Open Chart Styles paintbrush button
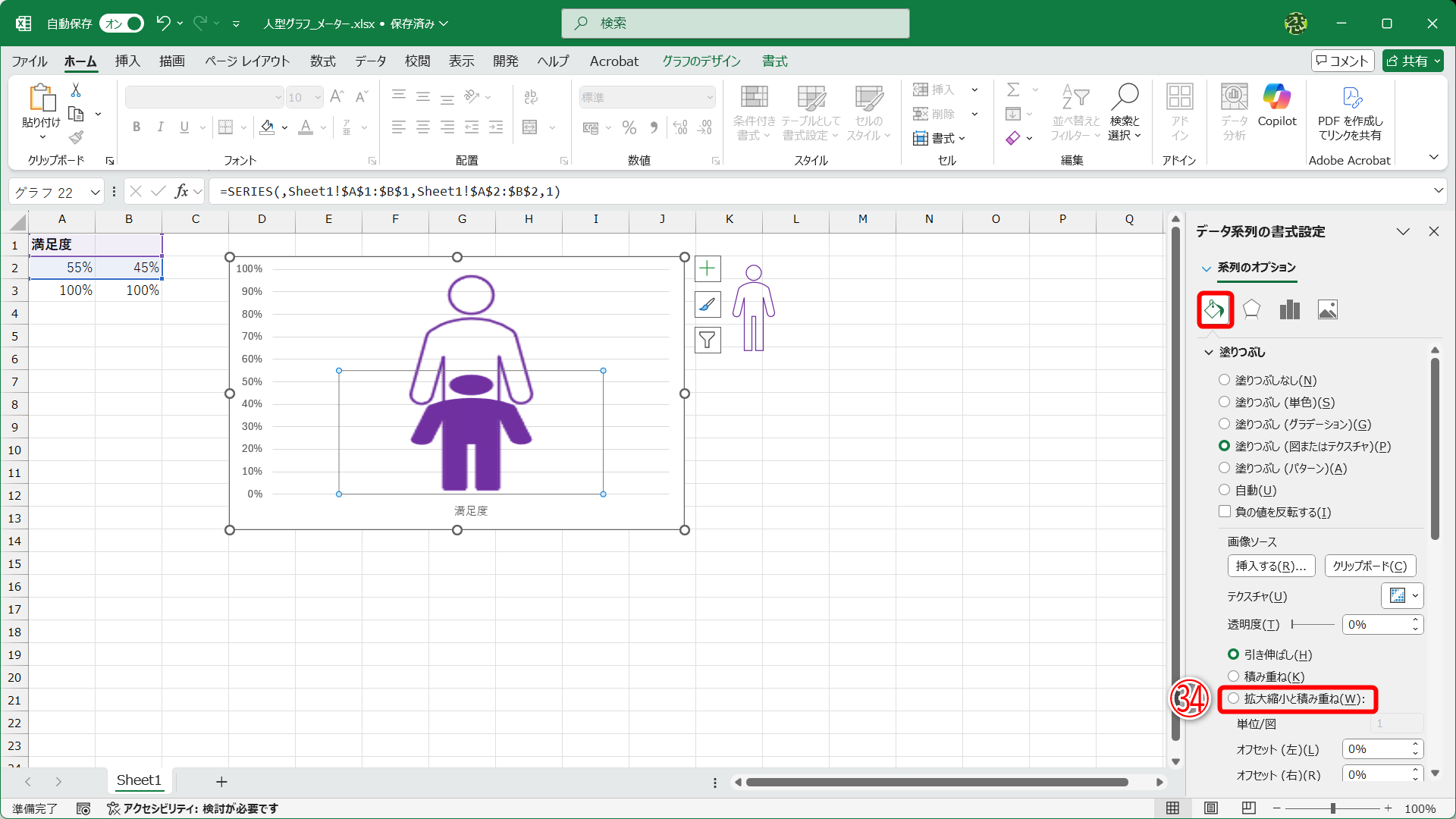Viewport: 1456px width, 819px height. [708, 305]
